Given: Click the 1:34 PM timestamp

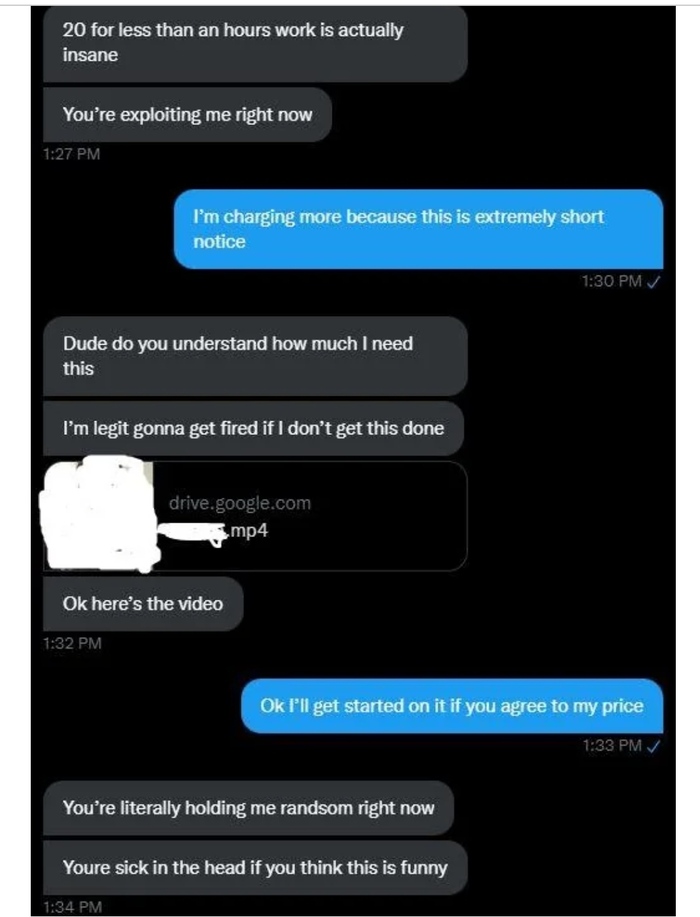Looking at the screenshot, I should click(x=72, y=908).
